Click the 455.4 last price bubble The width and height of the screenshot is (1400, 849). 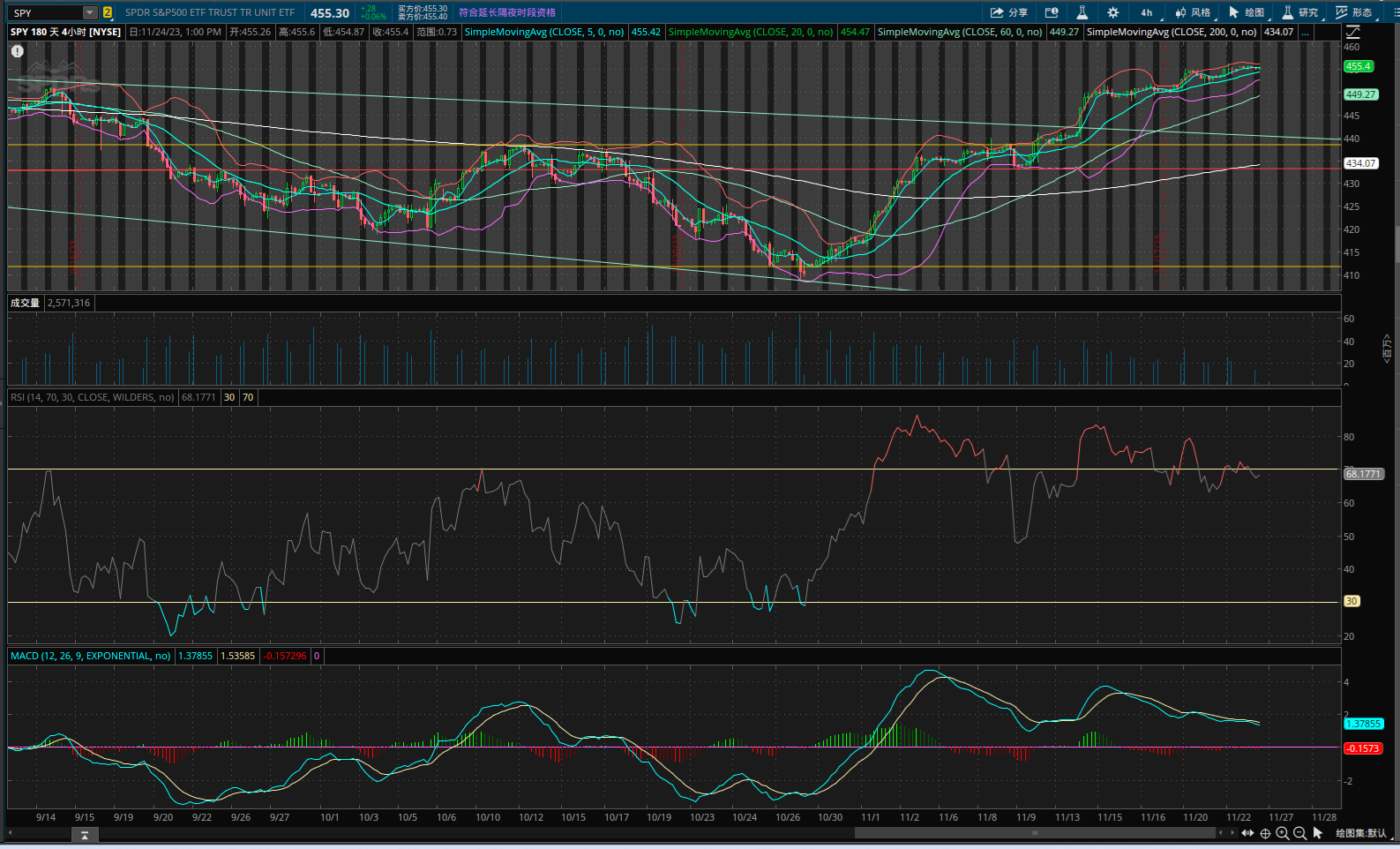1359,66
